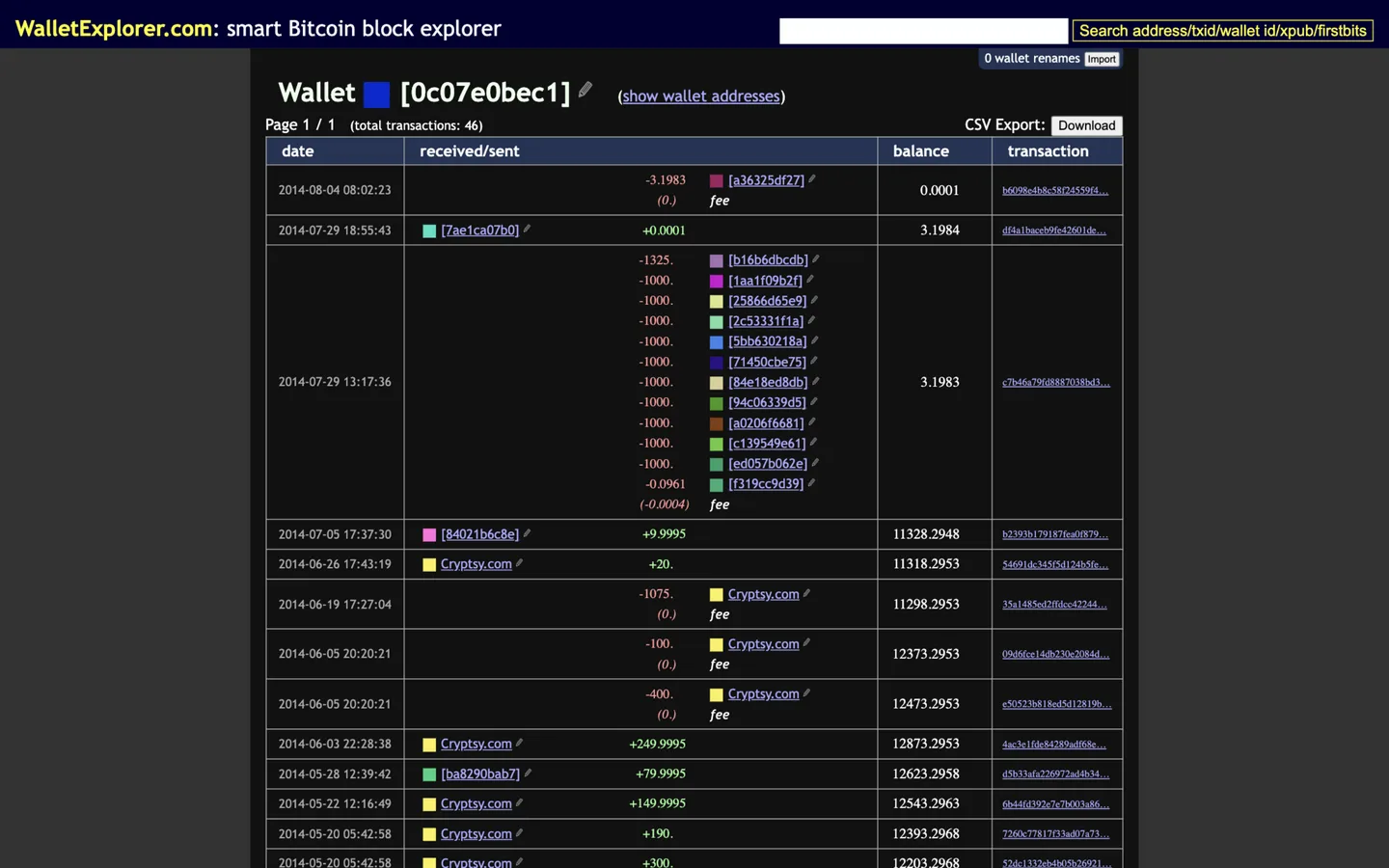This screenshot has width=1389, height=868.
Task: Focus the search input field
Action: click(x=923, y=31)
